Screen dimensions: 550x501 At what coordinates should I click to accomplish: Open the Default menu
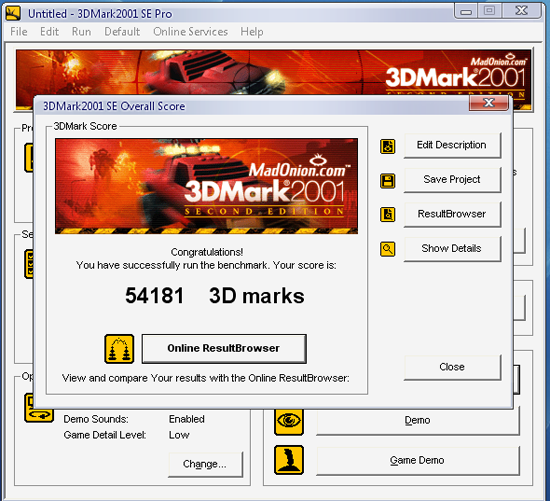[122, 32]
